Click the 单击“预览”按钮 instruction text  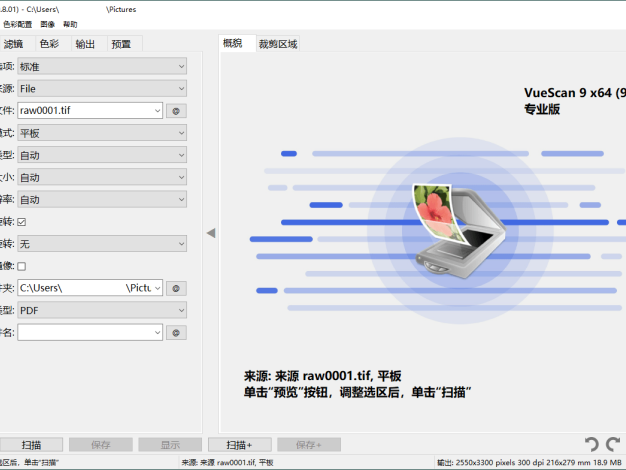click(357, 392)
